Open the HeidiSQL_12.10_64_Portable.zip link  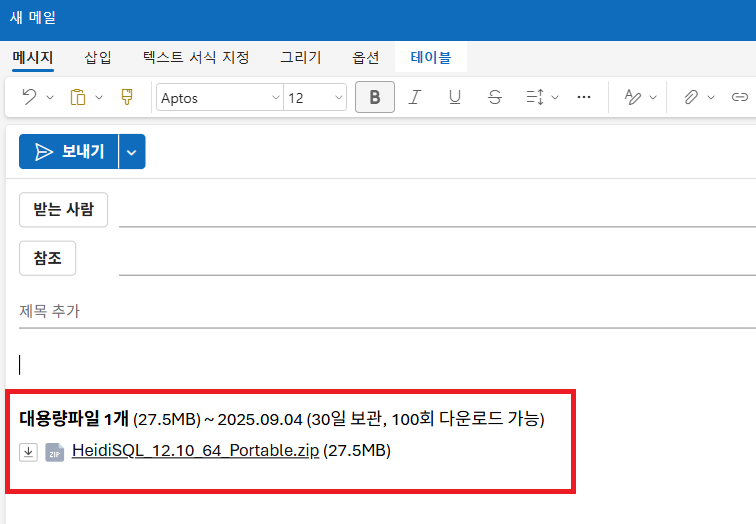click(x=195, y=450)
